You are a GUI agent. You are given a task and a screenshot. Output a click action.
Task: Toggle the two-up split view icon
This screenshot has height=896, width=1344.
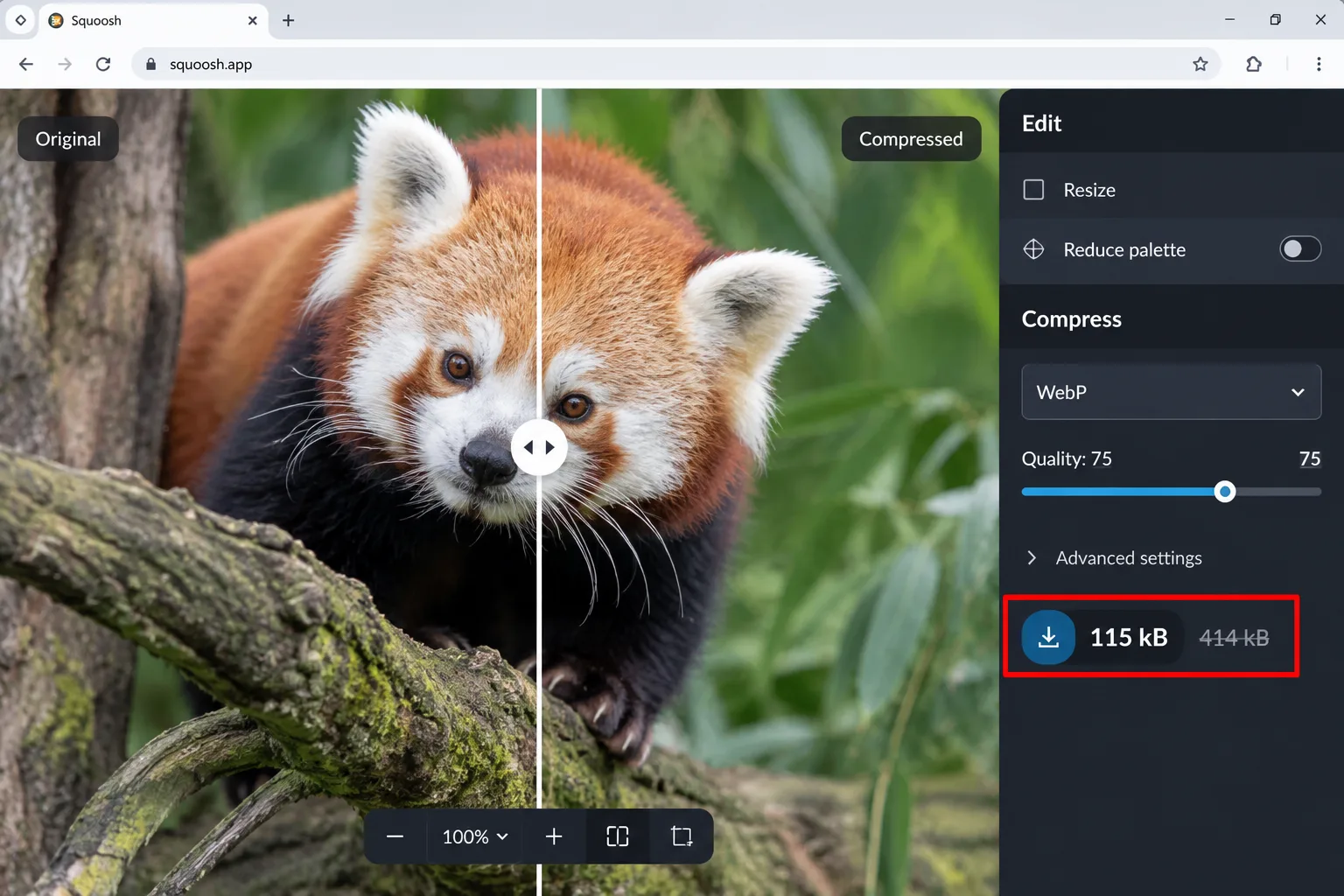[x=618, y=836]
